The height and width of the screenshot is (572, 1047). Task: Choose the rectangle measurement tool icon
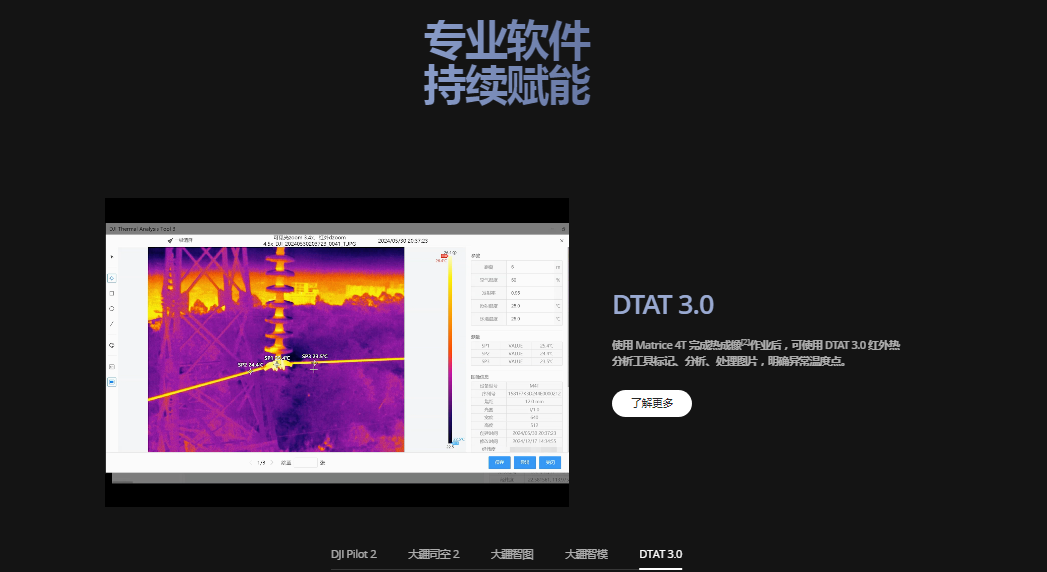pos(112,293)
